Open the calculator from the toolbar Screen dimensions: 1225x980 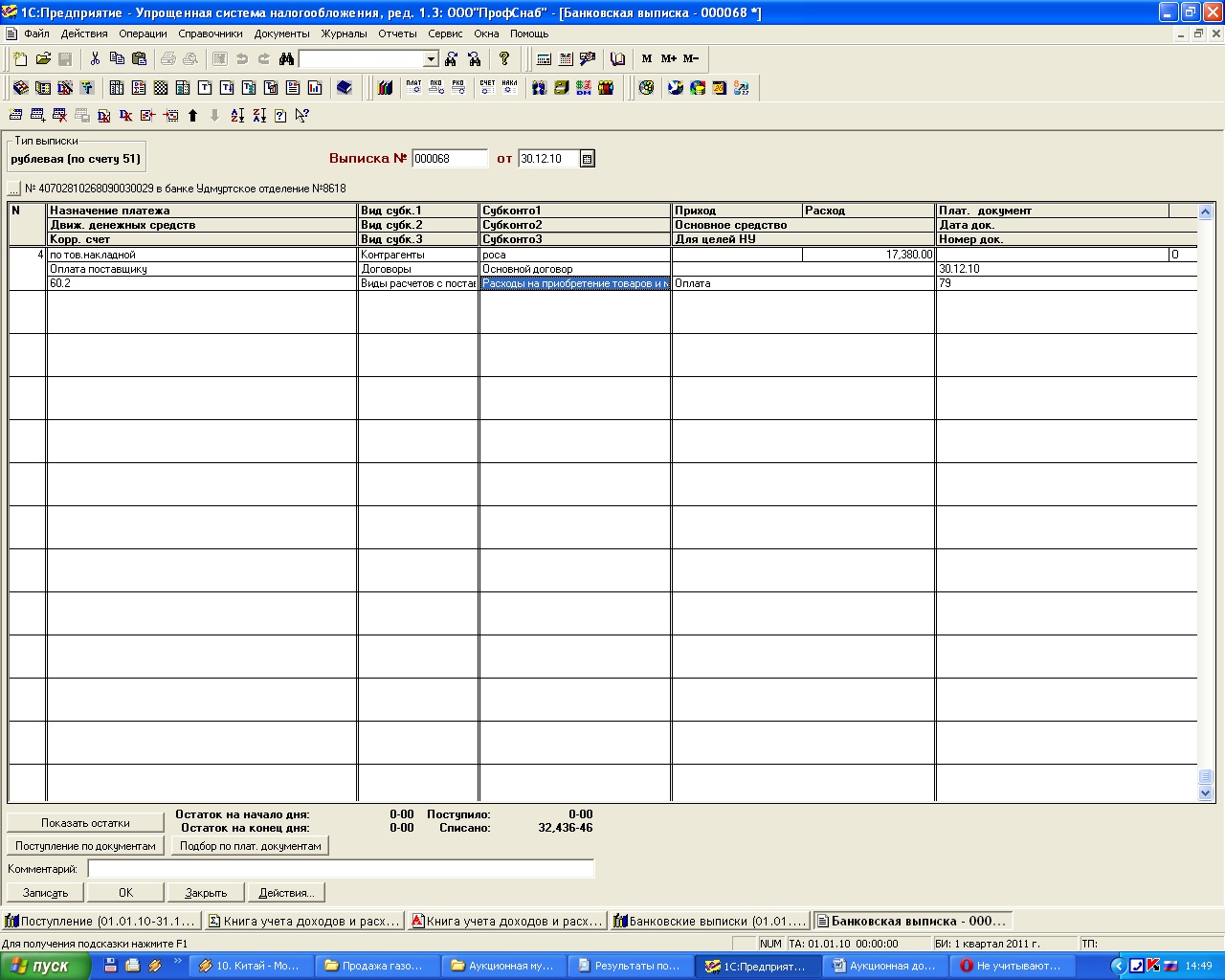pos(544,59)
